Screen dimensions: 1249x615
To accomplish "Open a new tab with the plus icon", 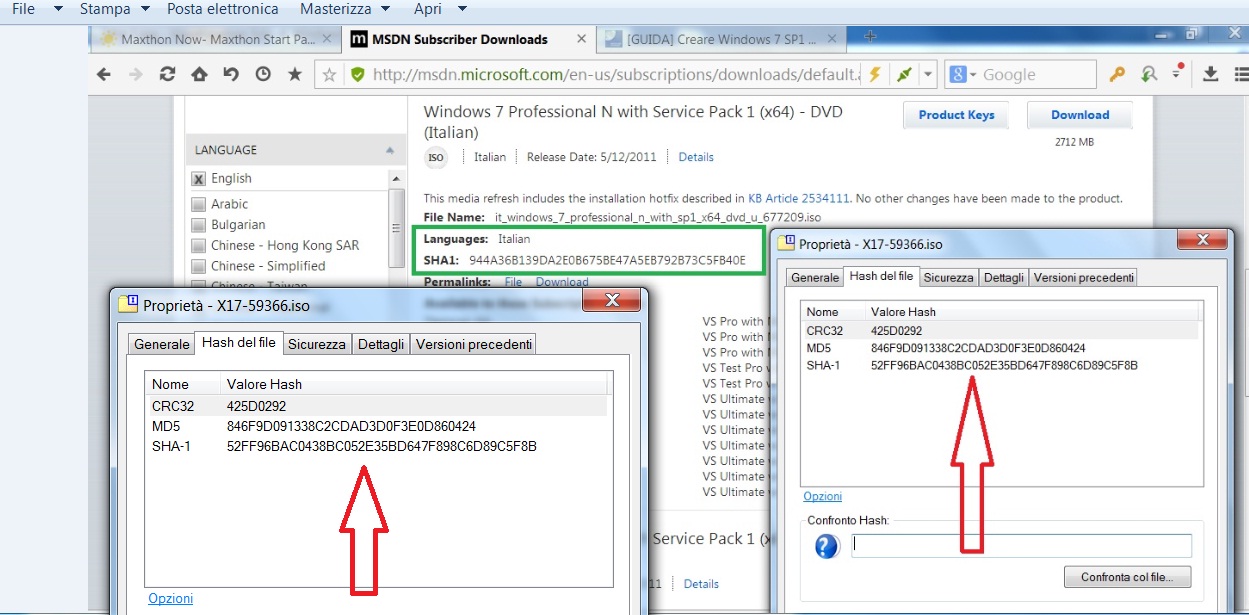I will (x=870, y=37).
